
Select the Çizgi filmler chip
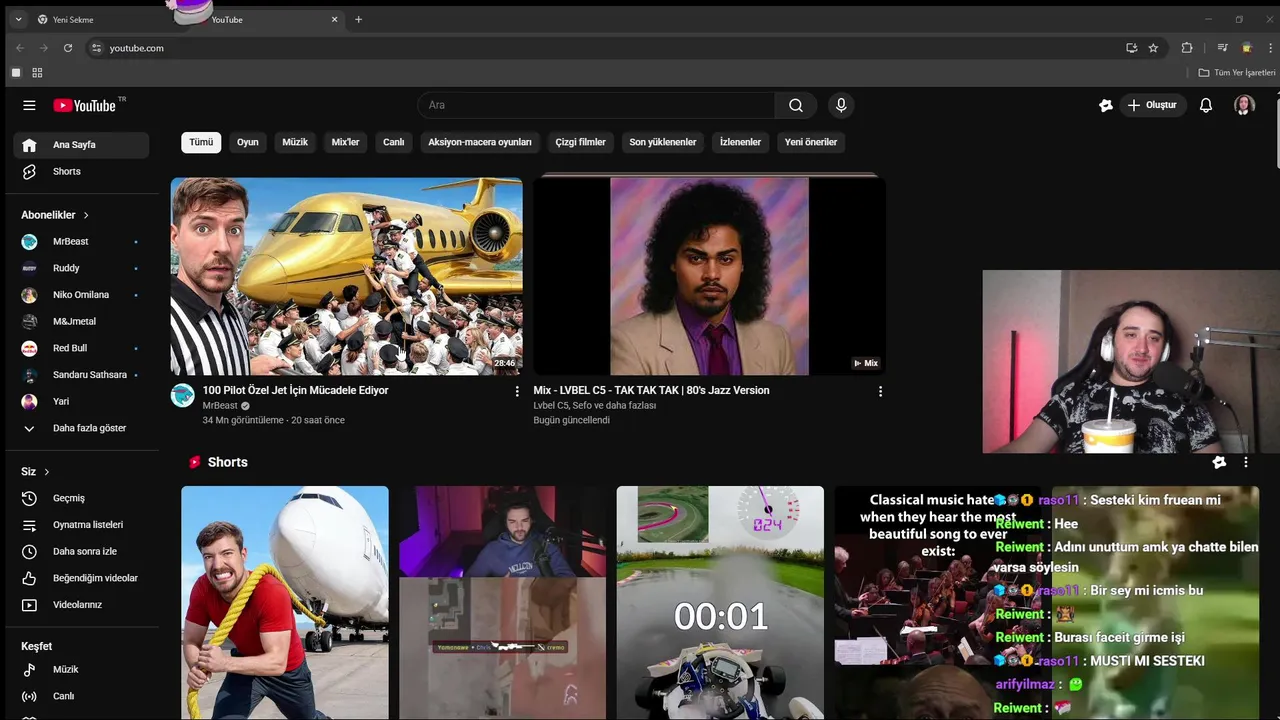click(x=581, y=142)
